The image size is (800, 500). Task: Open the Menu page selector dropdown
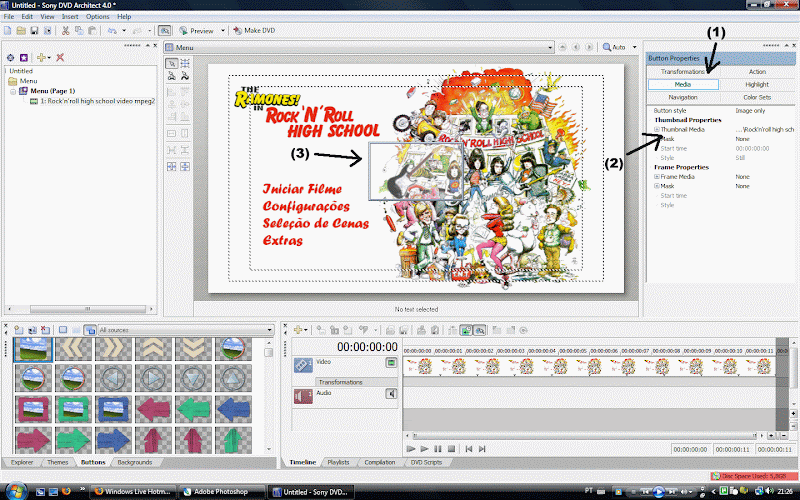pos(550,47)
